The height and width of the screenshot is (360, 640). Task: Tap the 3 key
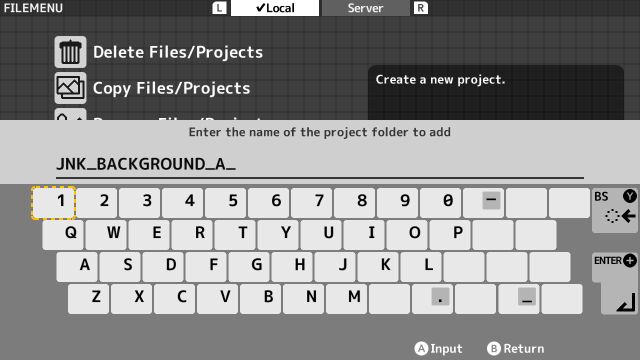[x=140, y=202]
